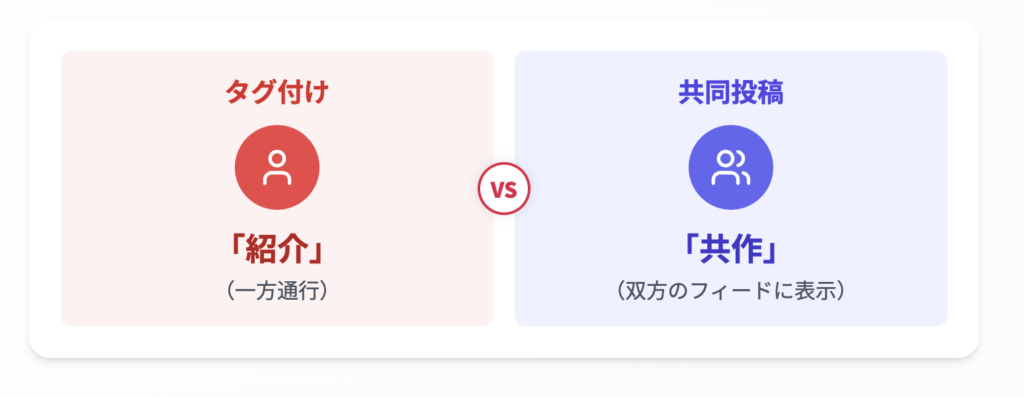1024x397 pixels.
Task: Click the (一方通行) caption
Action: [277, 291]
